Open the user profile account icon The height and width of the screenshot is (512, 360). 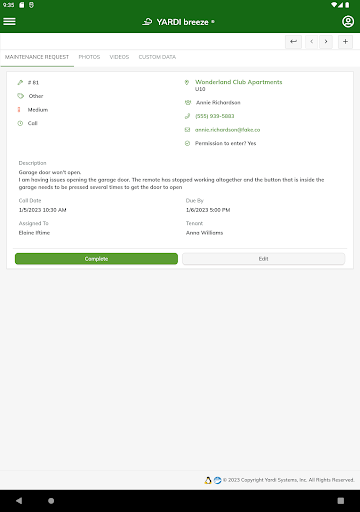click(348, 22)
